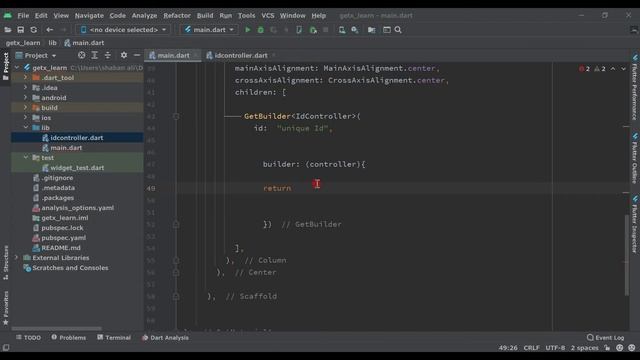Screen dimensions: 640x360
Task: Open the VCS menu
Action: coord(268,16)
